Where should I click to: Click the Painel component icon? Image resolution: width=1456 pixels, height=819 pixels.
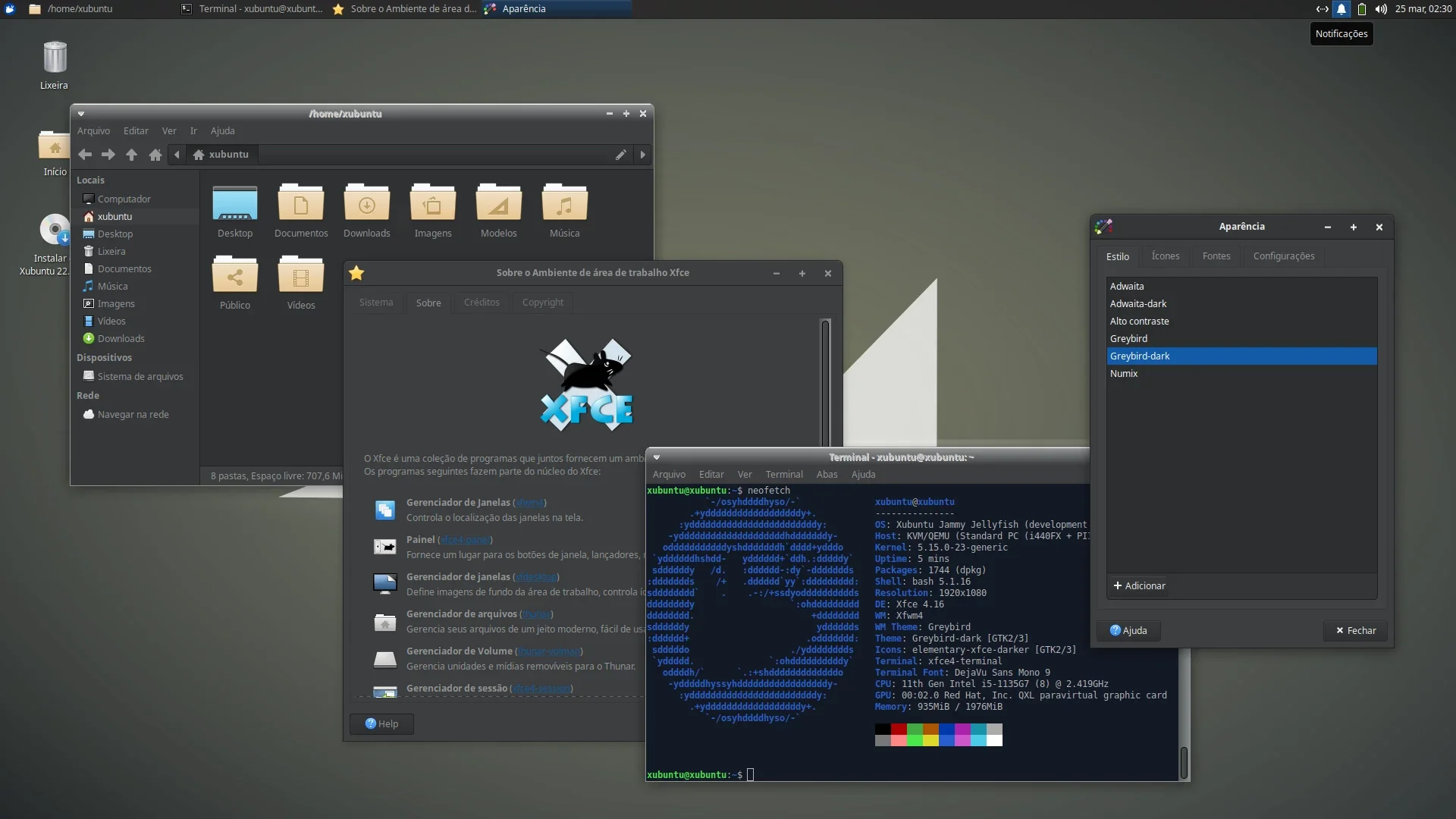click(385, 547)
